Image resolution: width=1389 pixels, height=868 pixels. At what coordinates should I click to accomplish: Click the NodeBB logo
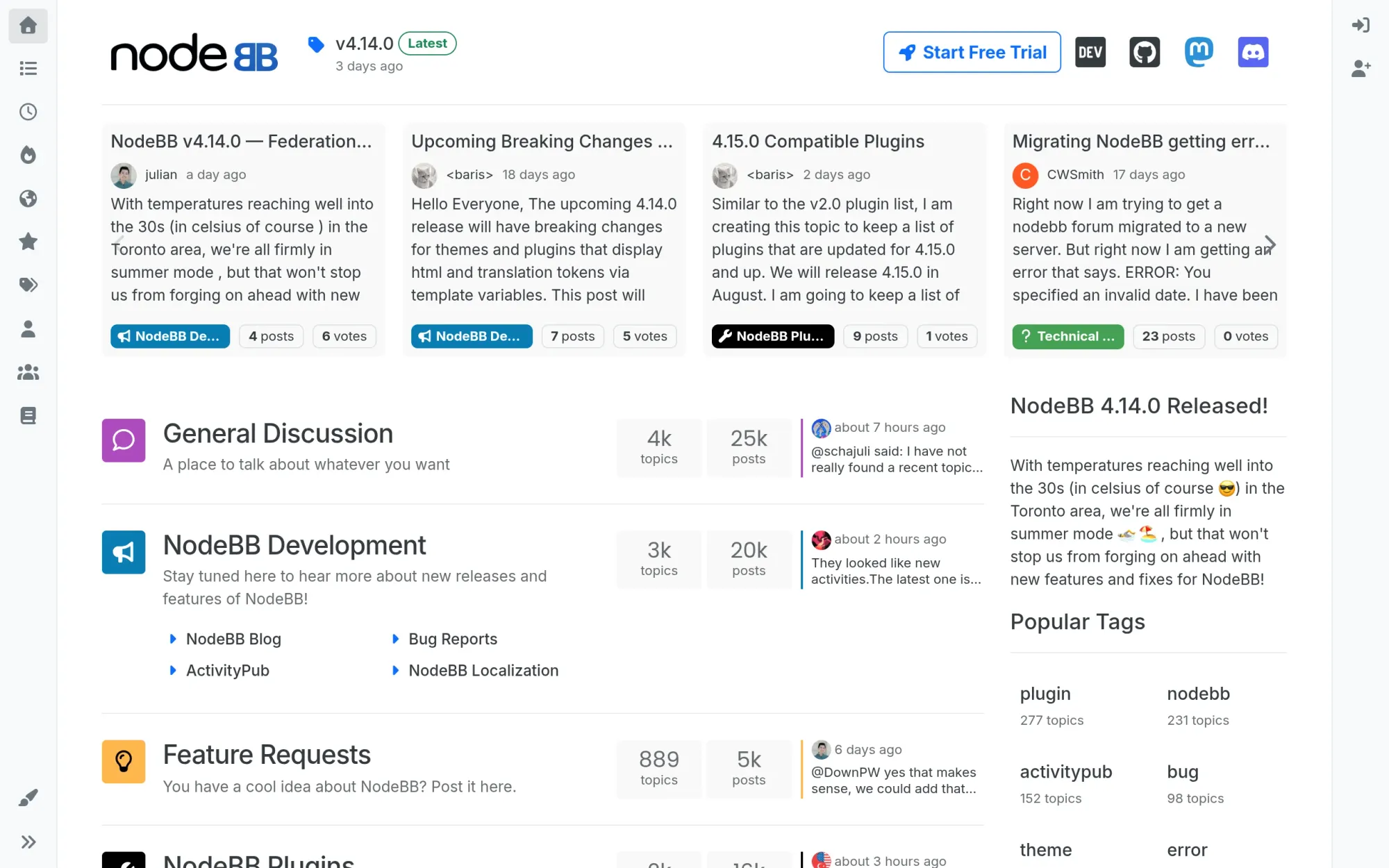pyautogui.click(x=194, y=52)
